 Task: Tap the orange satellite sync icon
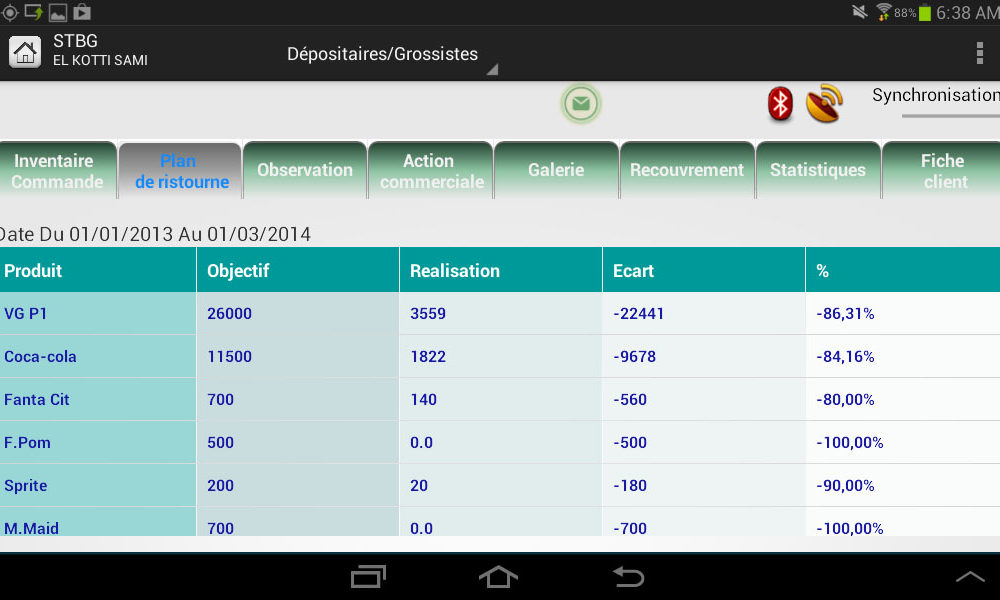824,103
